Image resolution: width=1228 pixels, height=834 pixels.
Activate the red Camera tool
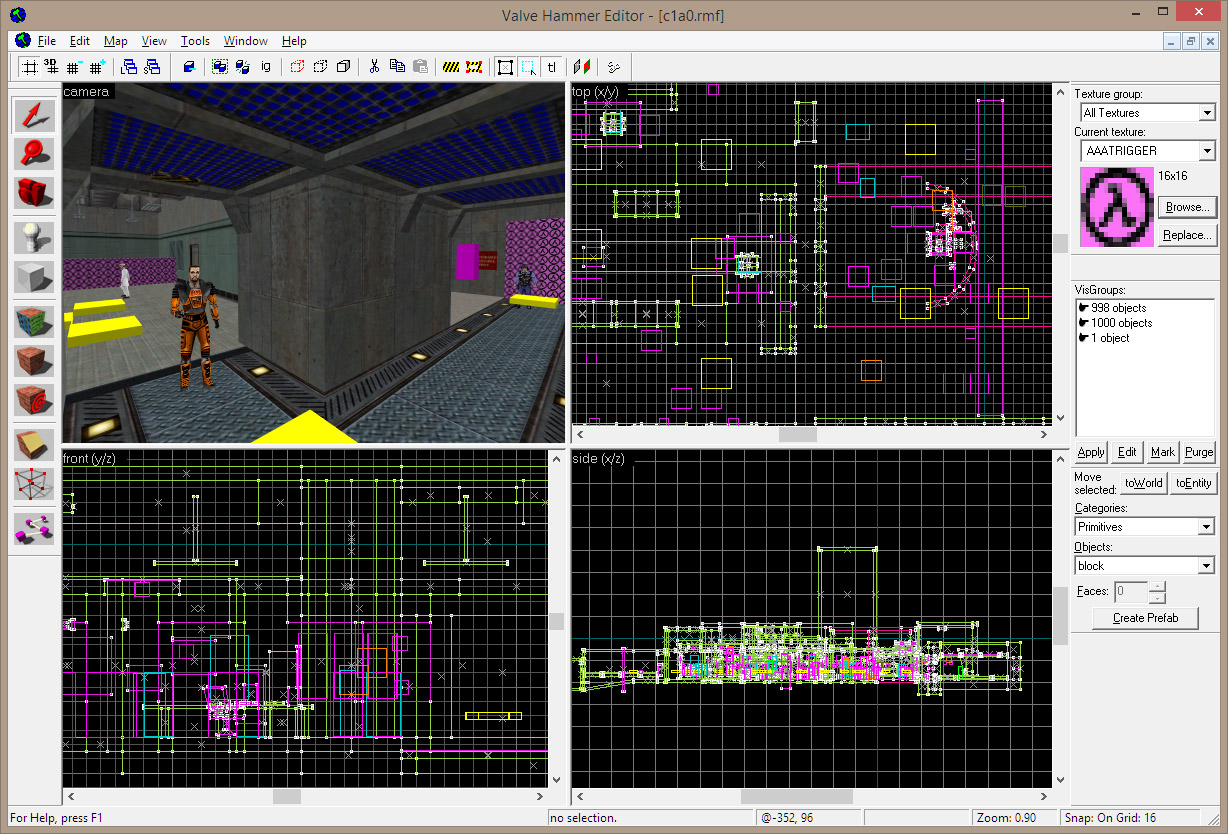click(x=34, y=191)
